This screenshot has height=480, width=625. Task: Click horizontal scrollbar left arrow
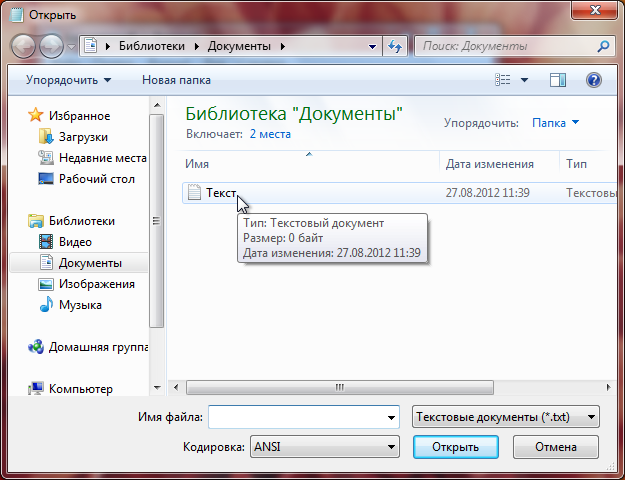176,387
